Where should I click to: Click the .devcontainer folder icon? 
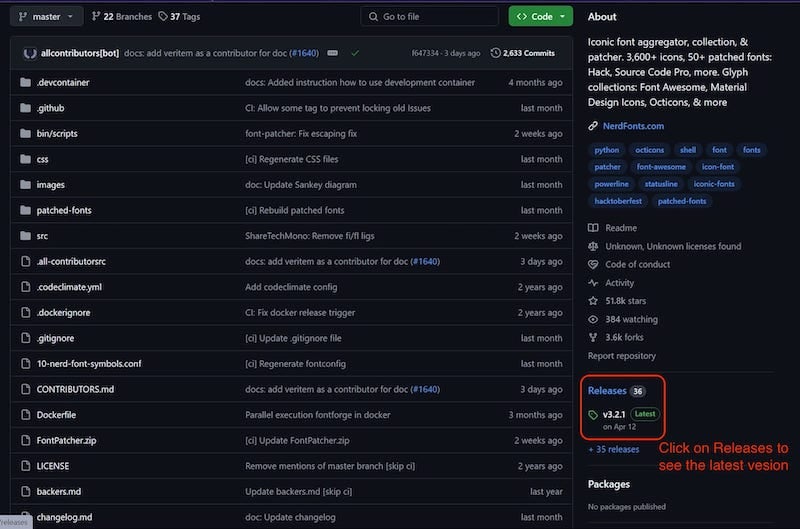(x=26, y=82)
